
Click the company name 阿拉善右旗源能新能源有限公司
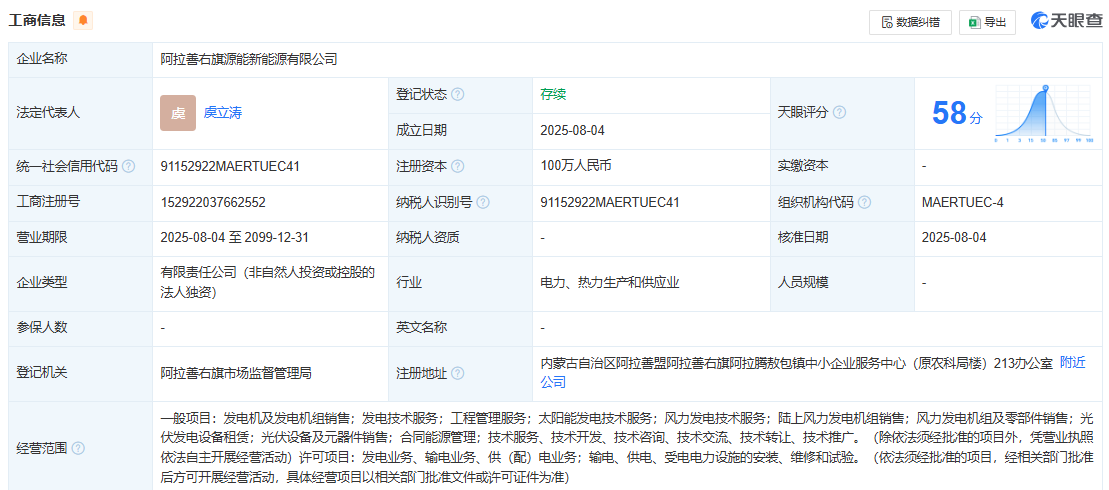pyautogui.click(x=249, y=59)
